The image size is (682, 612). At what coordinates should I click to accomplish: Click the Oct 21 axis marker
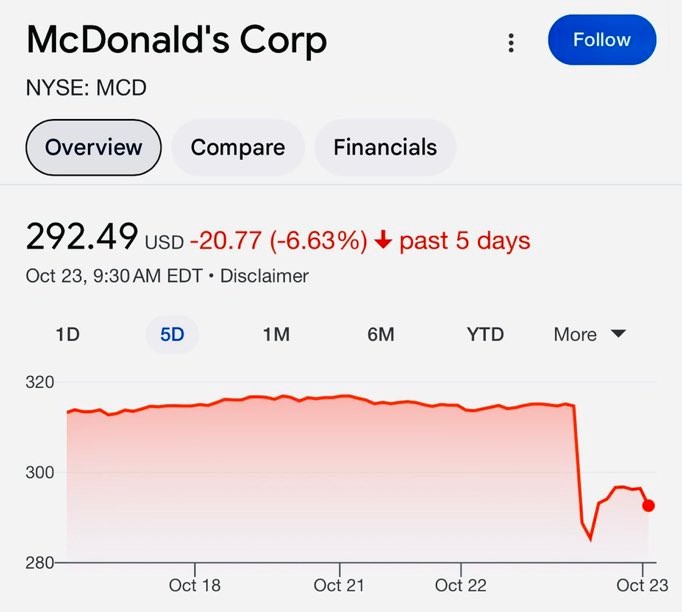[339, 585]
